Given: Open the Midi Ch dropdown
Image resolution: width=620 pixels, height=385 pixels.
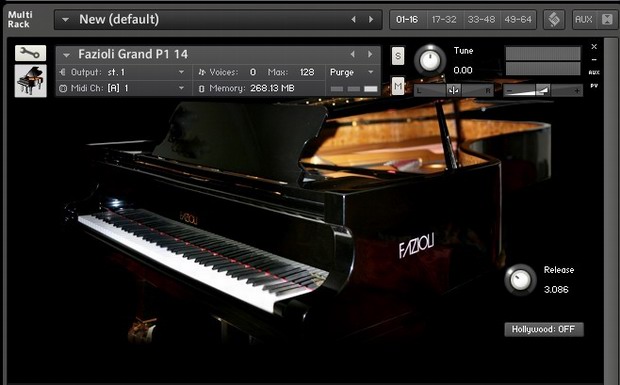Looking at the screenshot, I should tap(181, 88).
